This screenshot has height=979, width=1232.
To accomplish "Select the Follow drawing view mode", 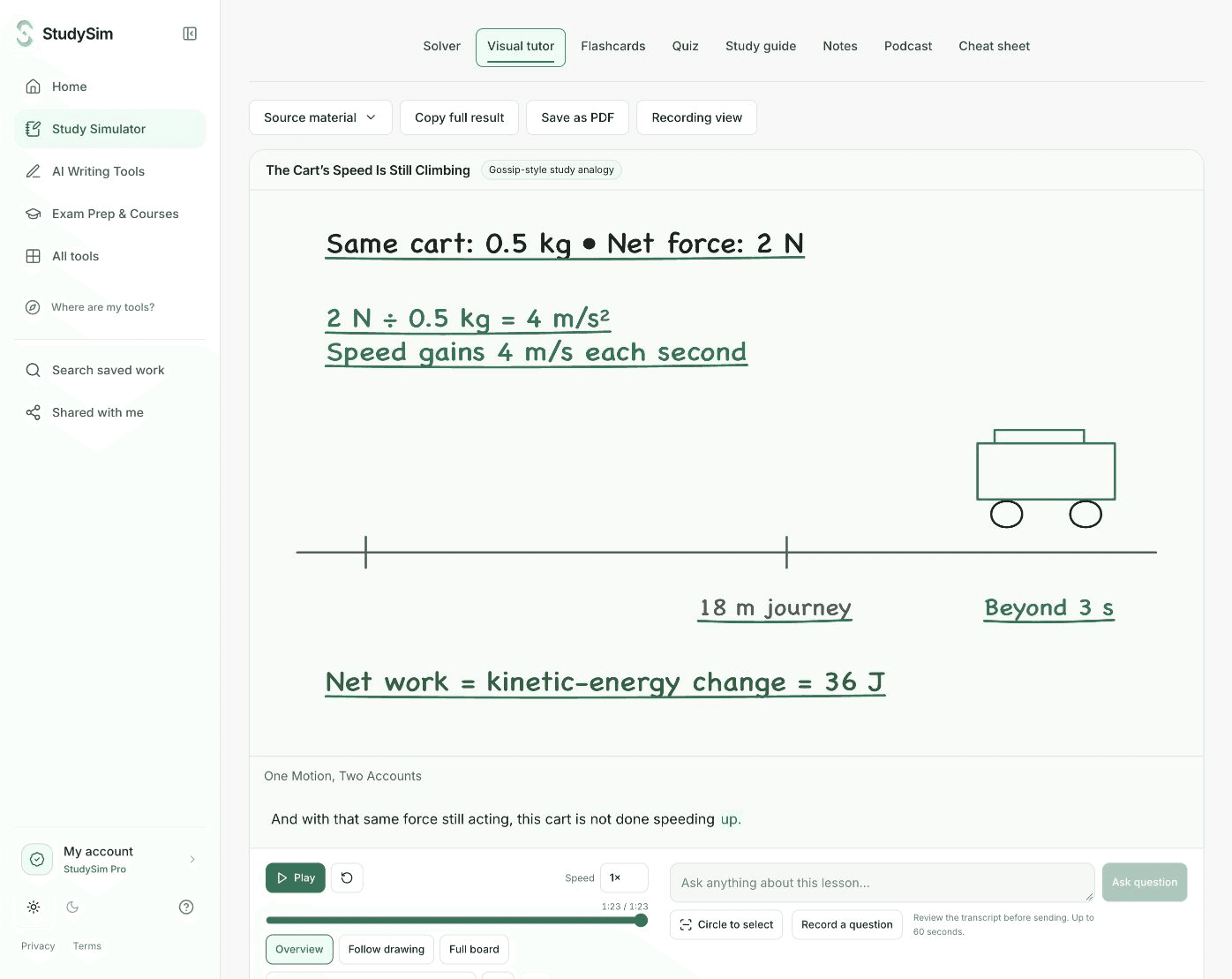I will tap(387, 949).
